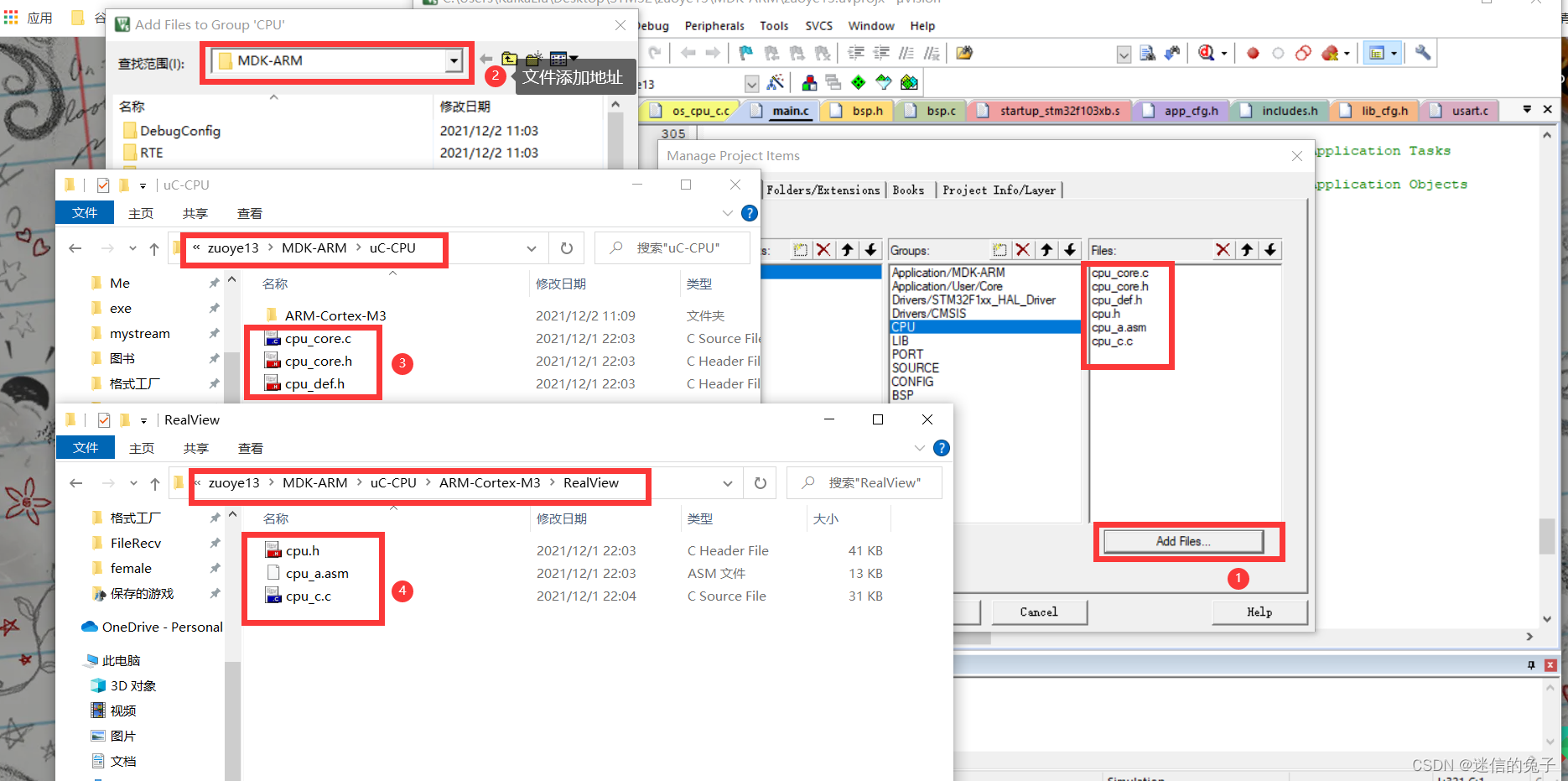Click the indent selected lines toolbar icon
1568x781 pixels.
coord(856,54)
